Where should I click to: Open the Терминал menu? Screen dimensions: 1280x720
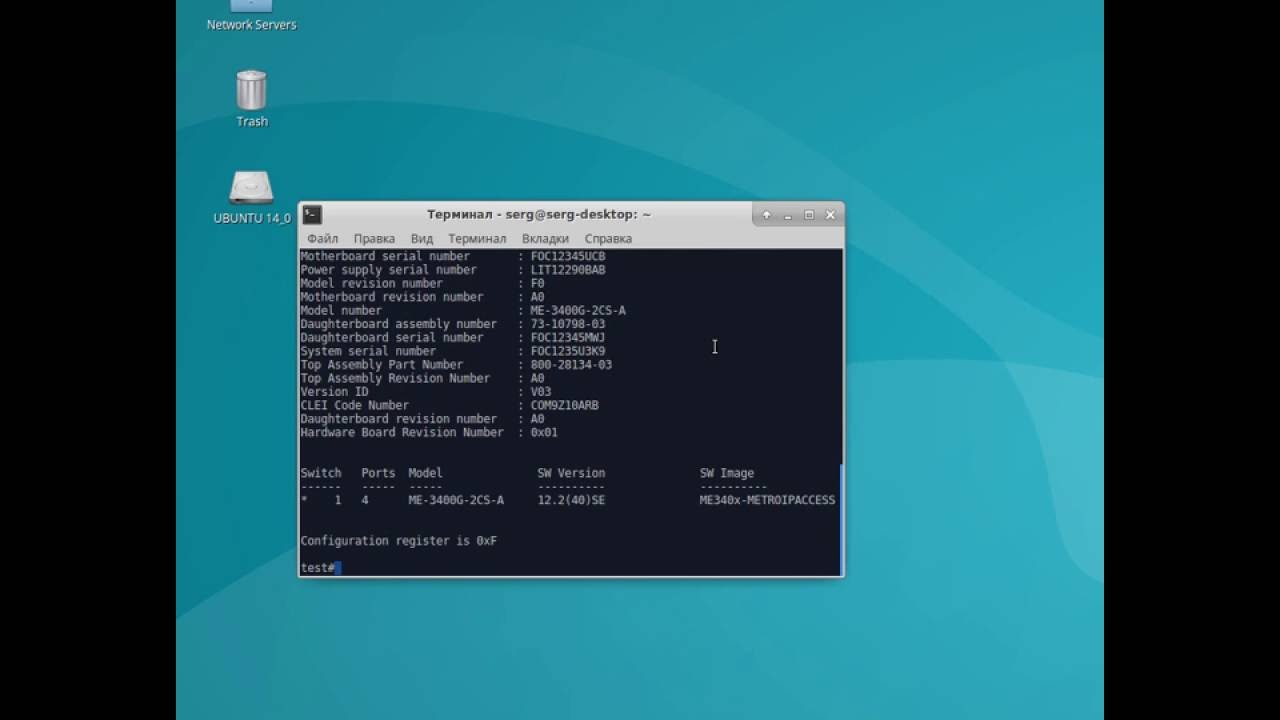477,239
